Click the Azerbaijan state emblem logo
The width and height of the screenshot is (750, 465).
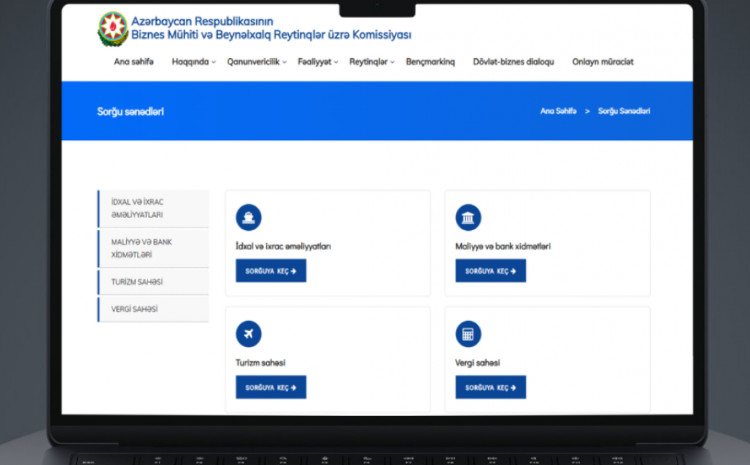[111, 28]
